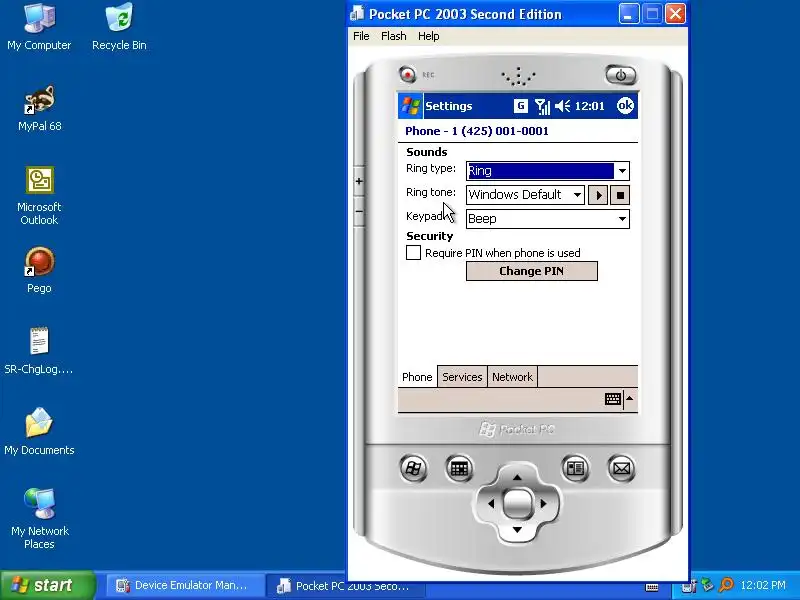The image size is (800, 600).
Task: Open the Ring tone dropdown
Action: (577, 194)
